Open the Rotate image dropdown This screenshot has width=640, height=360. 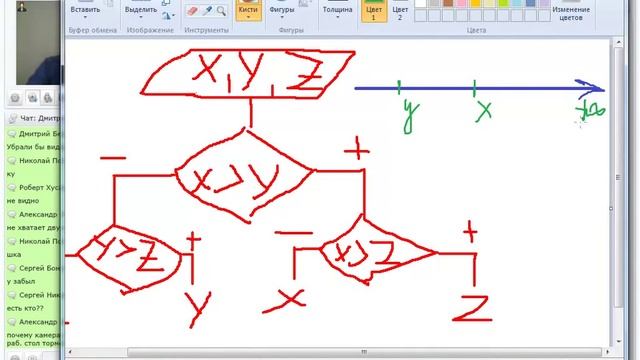point(168,16)
